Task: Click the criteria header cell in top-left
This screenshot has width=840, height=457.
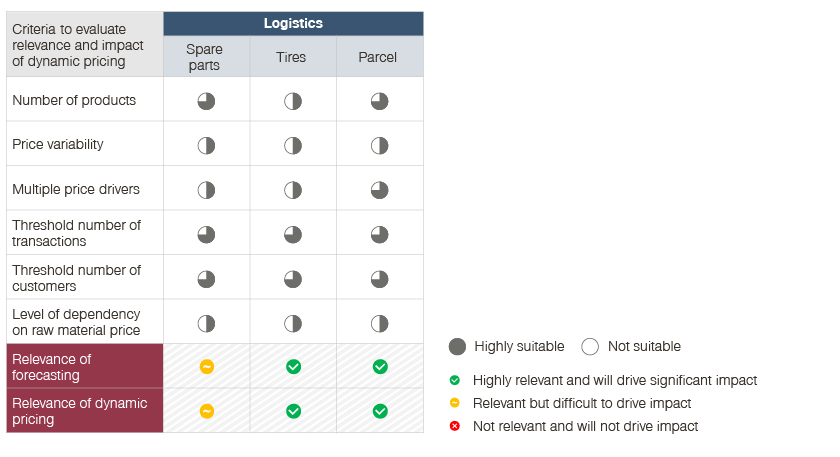Action: 84,45
